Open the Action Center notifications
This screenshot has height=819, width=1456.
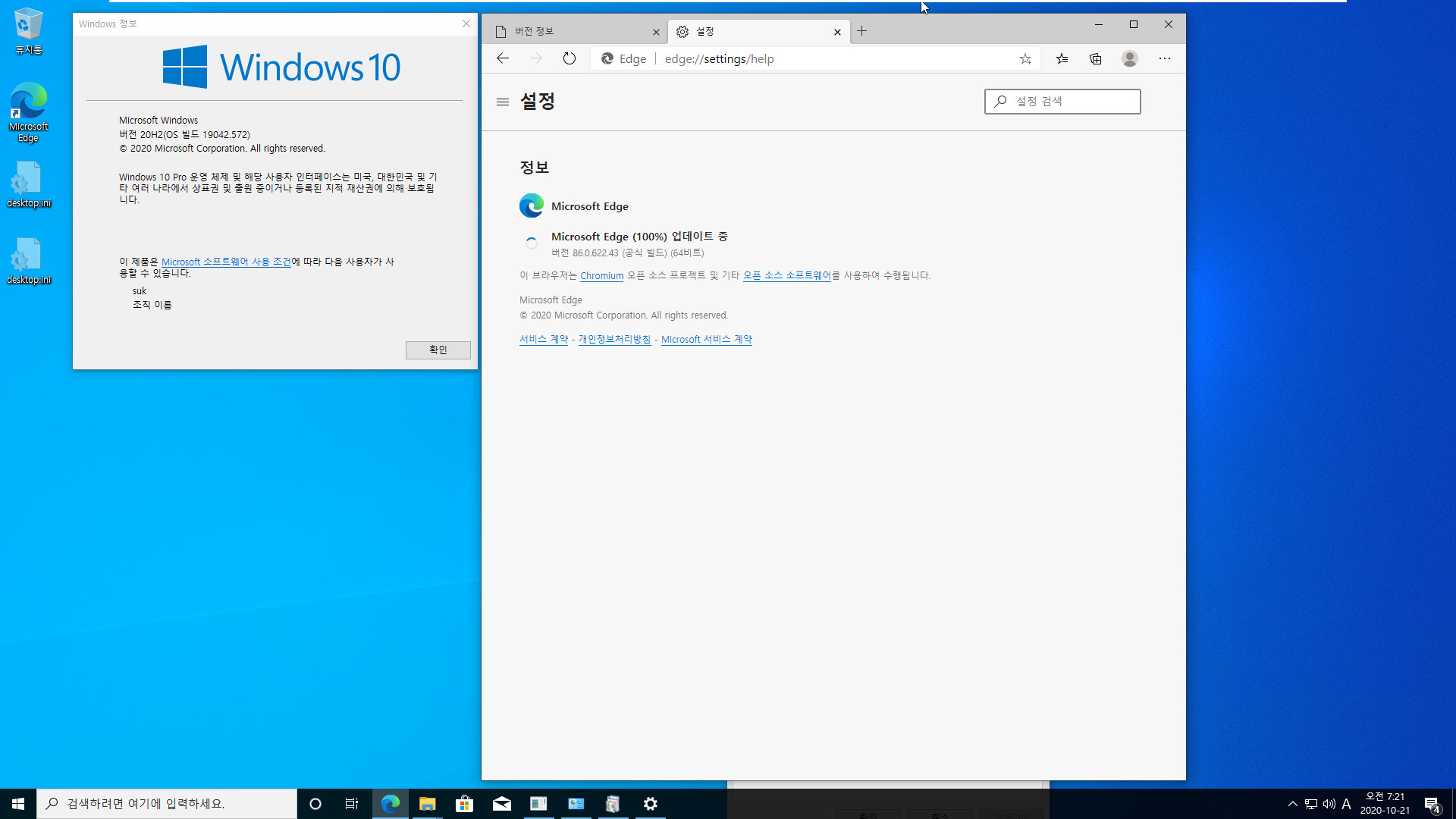[x=1432, y=804]
